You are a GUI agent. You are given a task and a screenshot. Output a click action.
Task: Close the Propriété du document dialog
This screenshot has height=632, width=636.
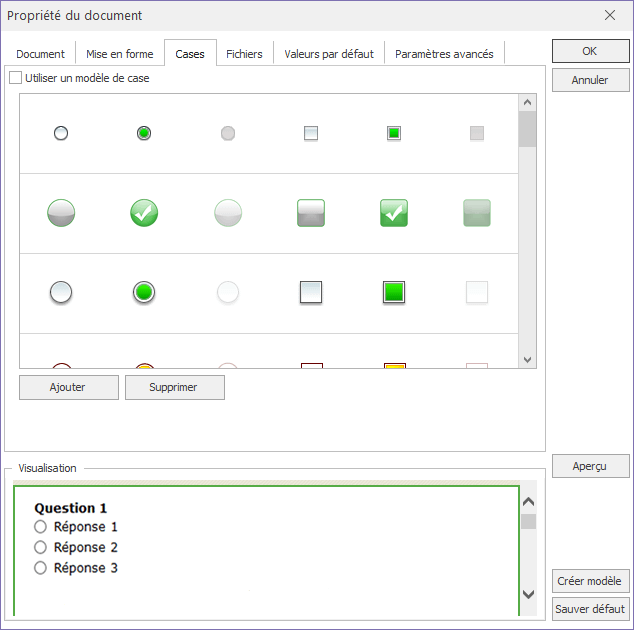tap(610, 15)
